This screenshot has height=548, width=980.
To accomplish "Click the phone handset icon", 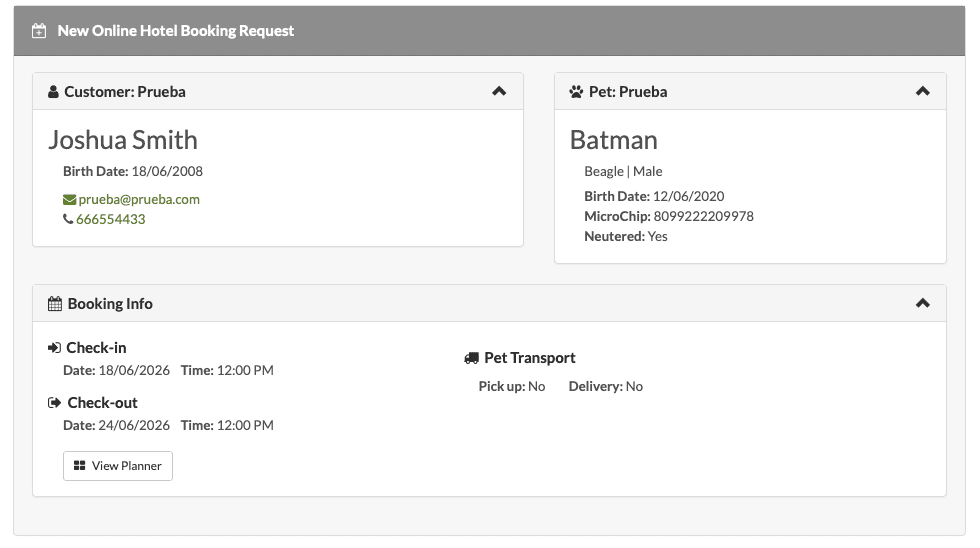I will [68, 219].
